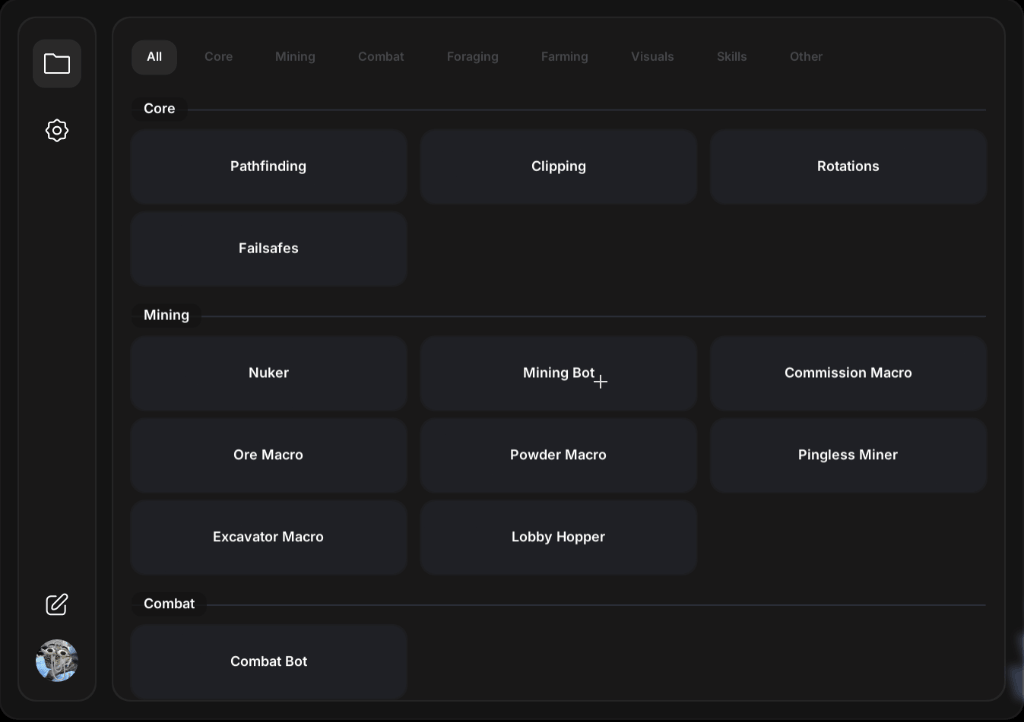Open the Foraging category tab
Viewport: 1024px width, 722px height.
click(472, 57)
